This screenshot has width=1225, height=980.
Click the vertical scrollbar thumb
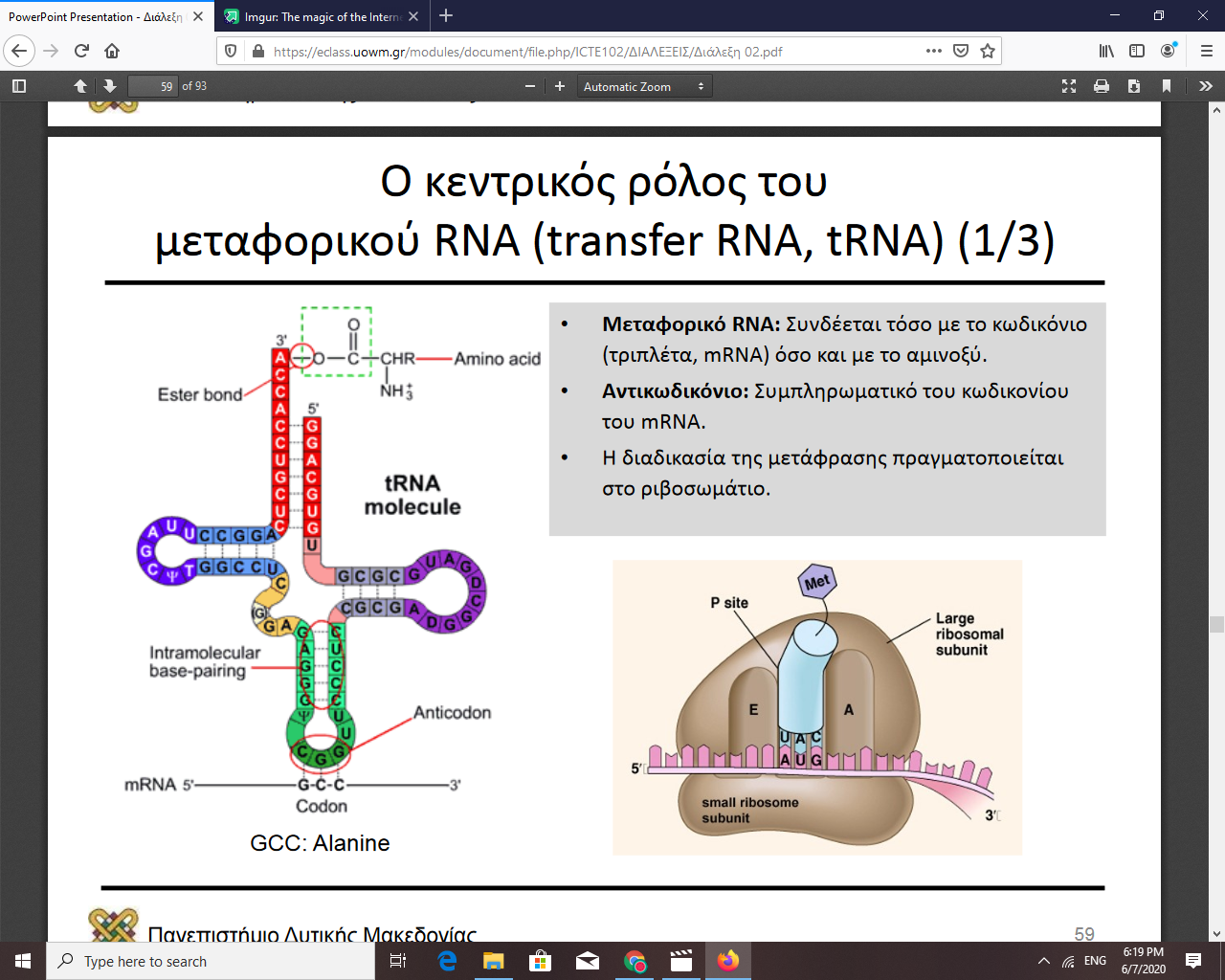tap(1216, 624)
